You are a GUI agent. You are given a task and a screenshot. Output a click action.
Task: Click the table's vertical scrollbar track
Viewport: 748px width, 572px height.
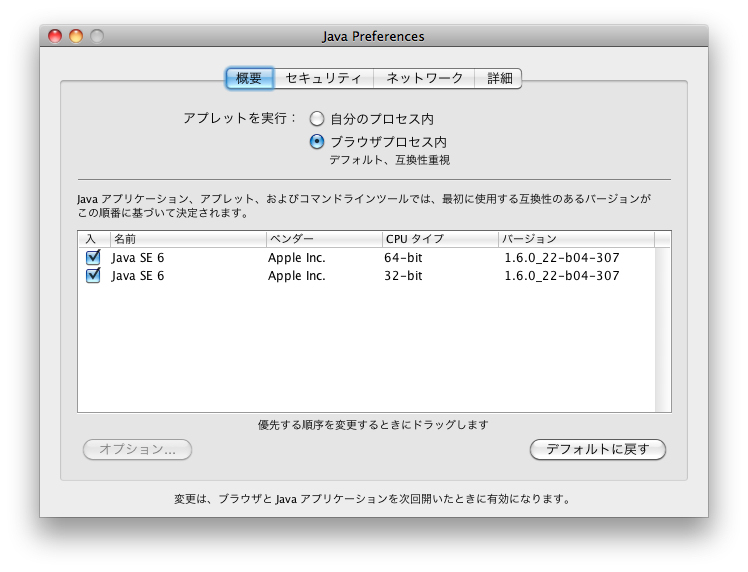pos(663,330)
